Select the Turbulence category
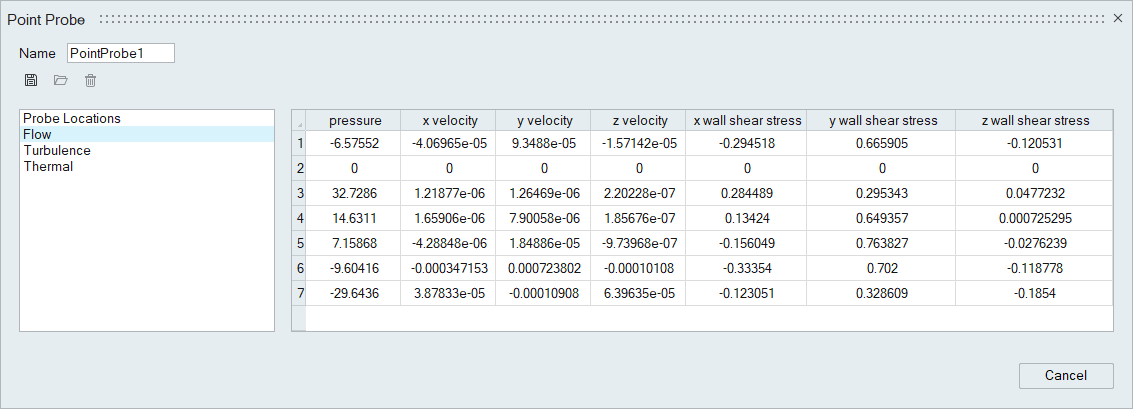The image size is (1133, 409). click(57, 150)
